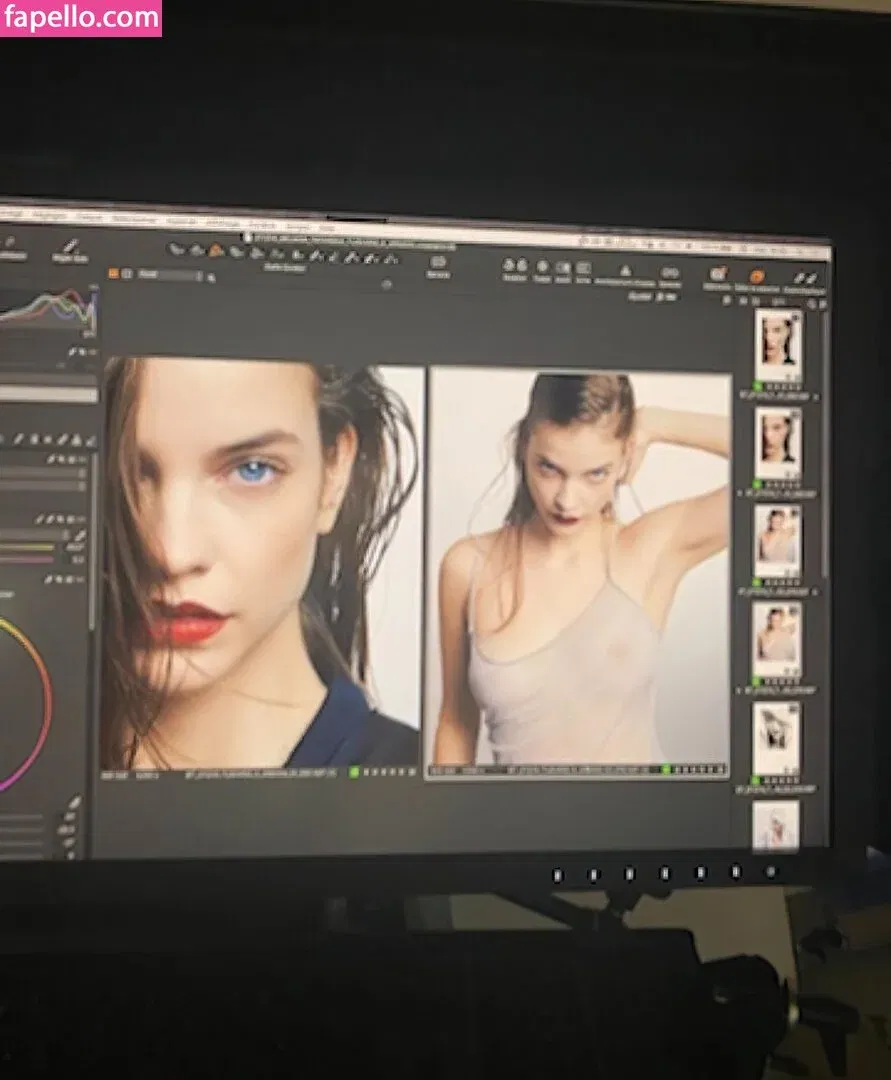This screenshot has width=891, height=1080.
Task: Toggle the orange multi-view viewer mode button
Action: pyautogui.click(x=112, y=273)
